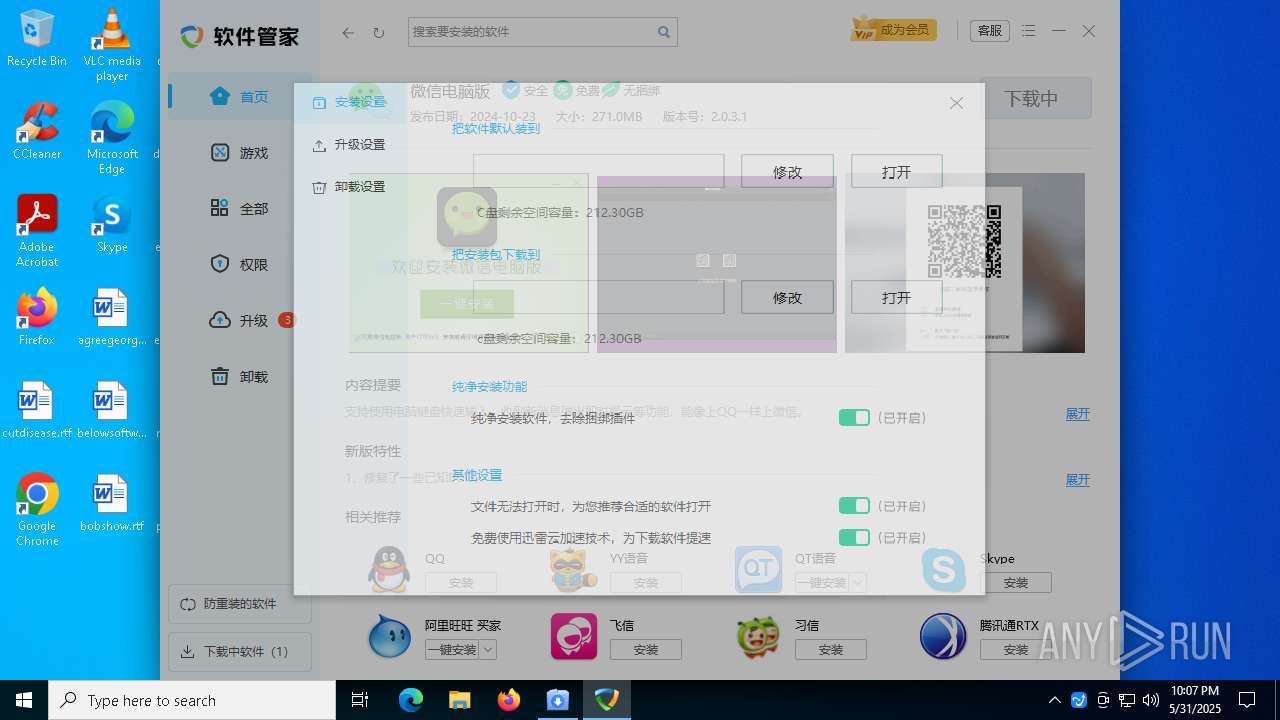
Task: Open Task View on taskbar
Action: point(360,700)
